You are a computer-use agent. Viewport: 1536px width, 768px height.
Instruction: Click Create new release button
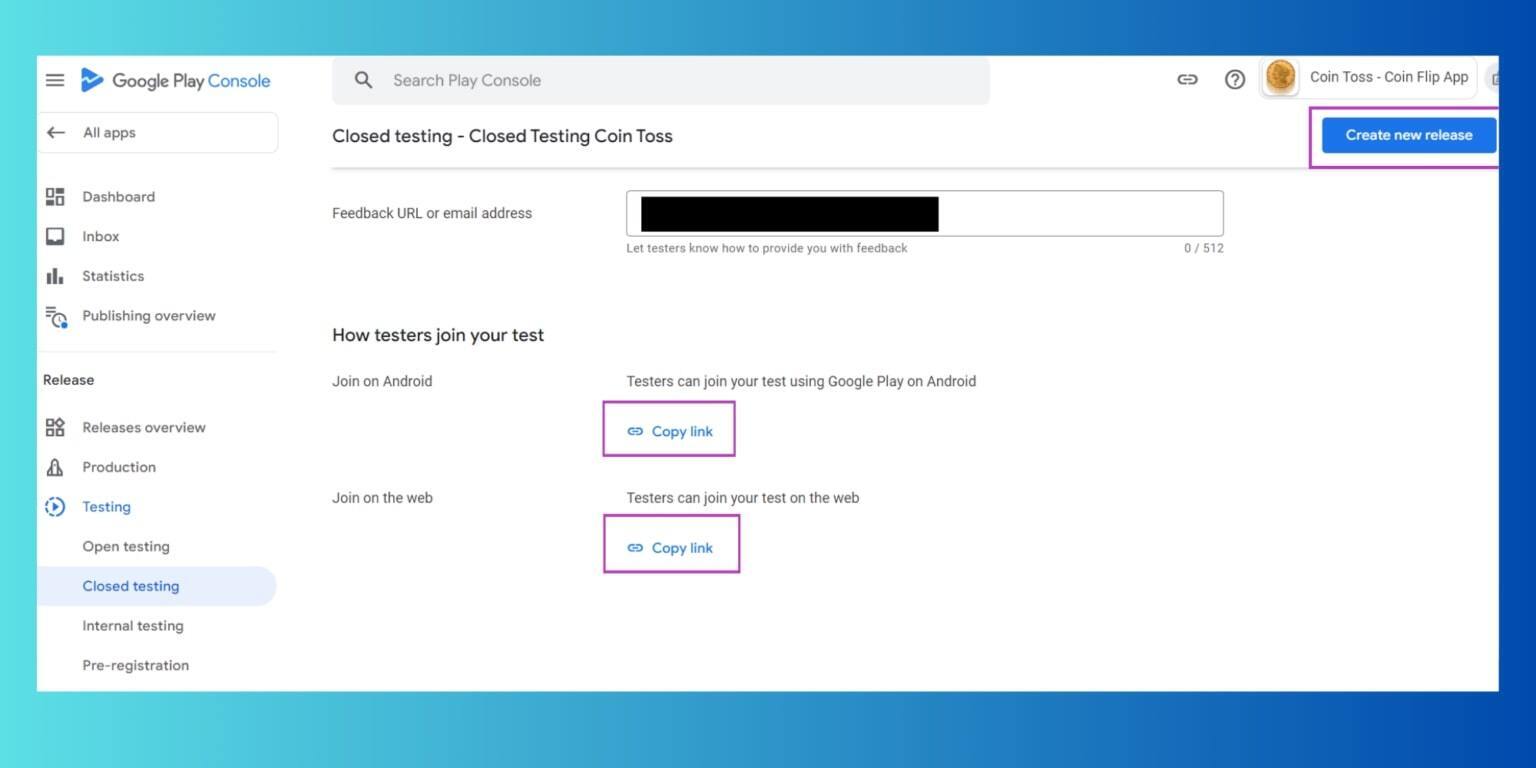(1408, 135)
